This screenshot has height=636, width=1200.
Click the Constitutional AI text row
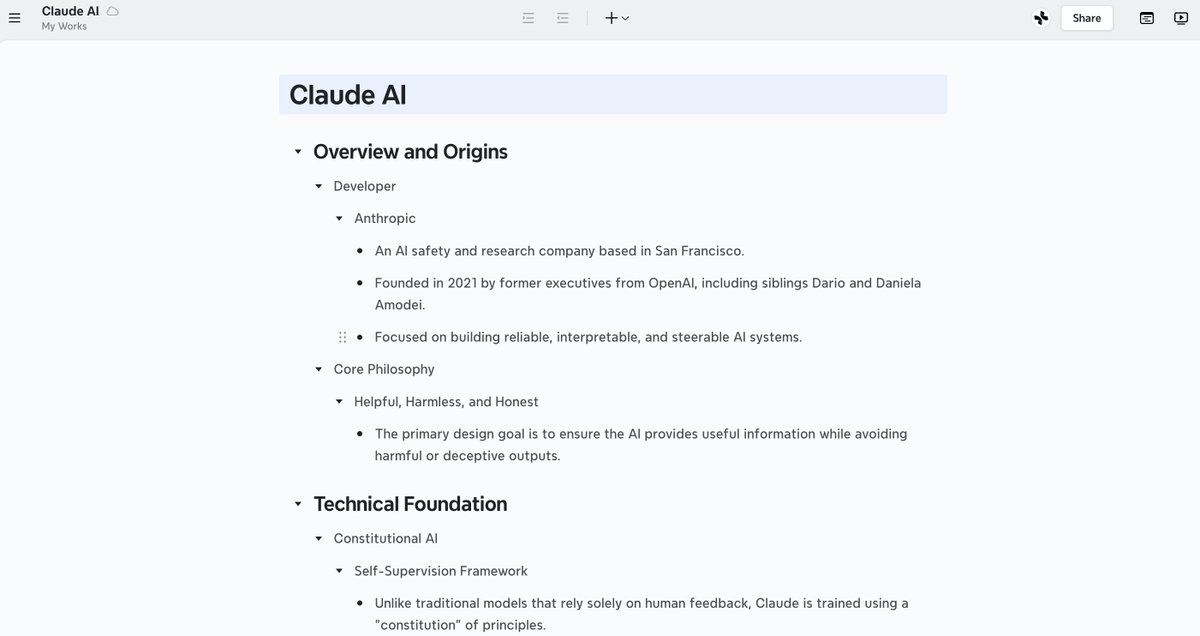click(386, 538)
